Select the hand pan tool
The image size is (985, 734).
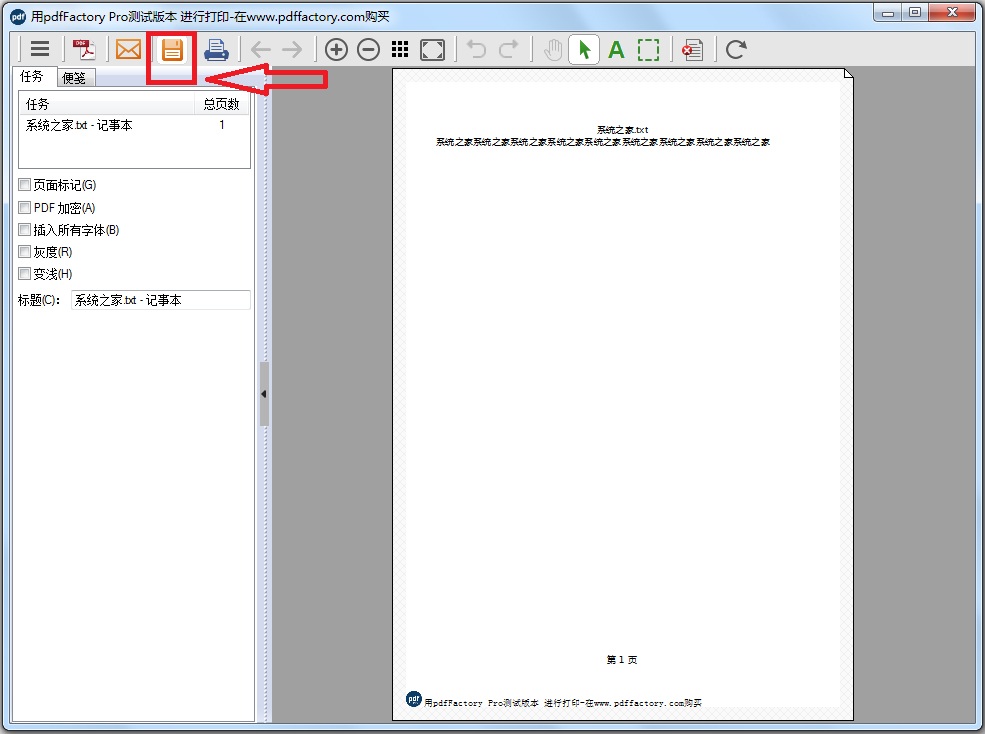553,50
